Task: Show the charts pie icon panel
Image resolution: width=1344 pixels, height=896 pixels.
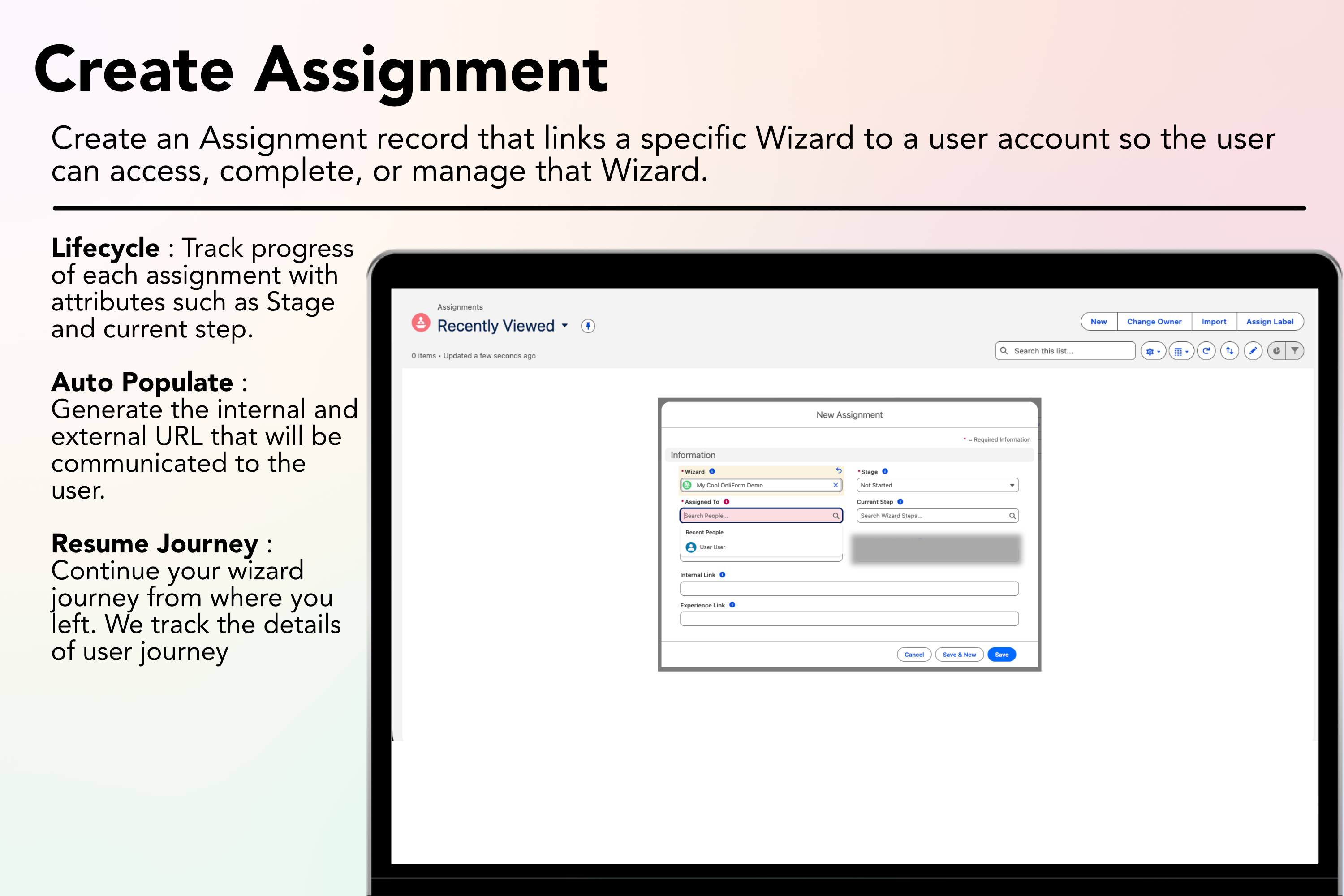Action: pos(1276,351)
